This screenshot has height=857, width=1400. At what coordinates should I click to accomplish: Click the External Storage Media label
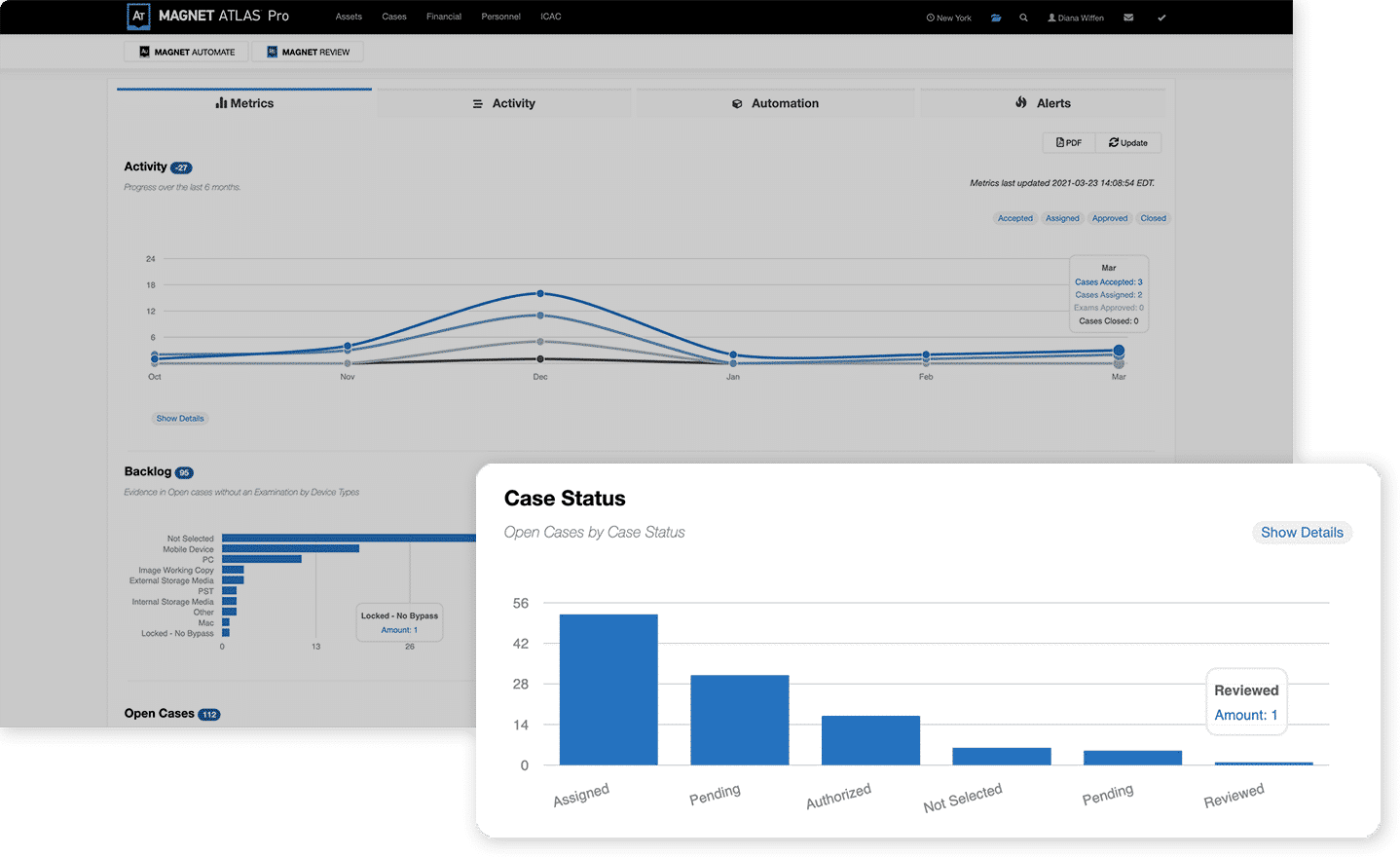[x=171, y=580]
